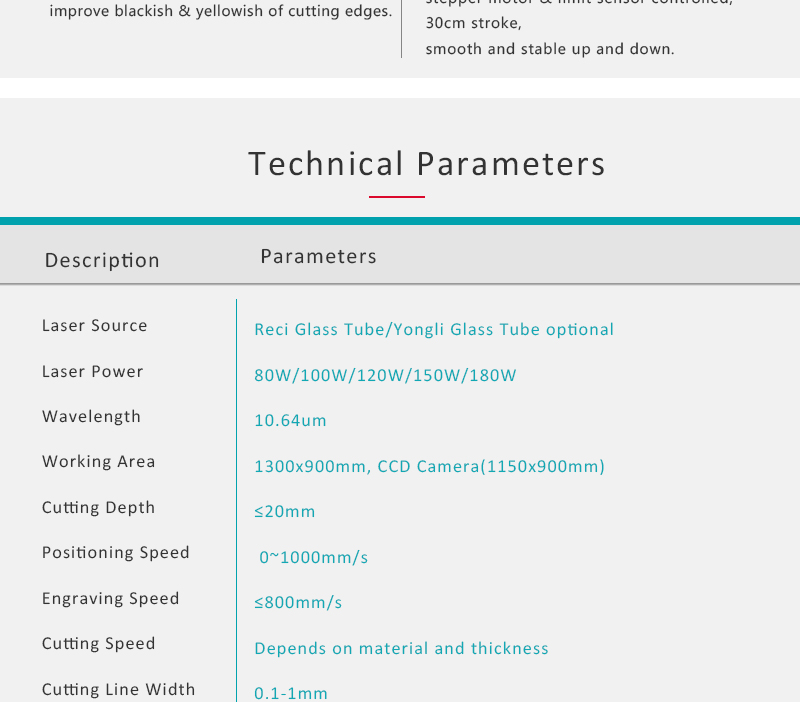Click the Wavelength label
Screen dimensions: 800x702
91,416
